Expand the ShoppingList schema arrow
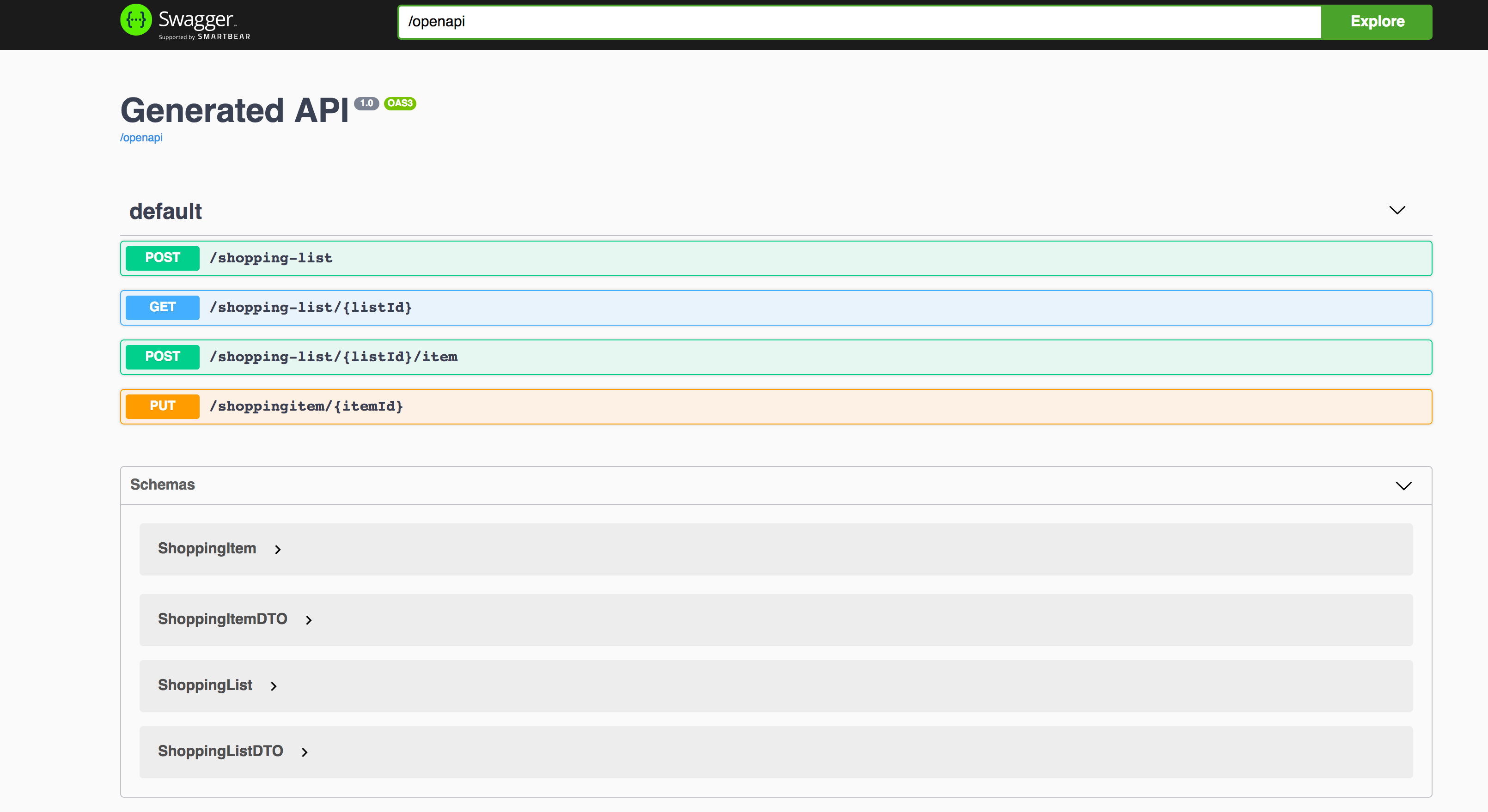 274,686
